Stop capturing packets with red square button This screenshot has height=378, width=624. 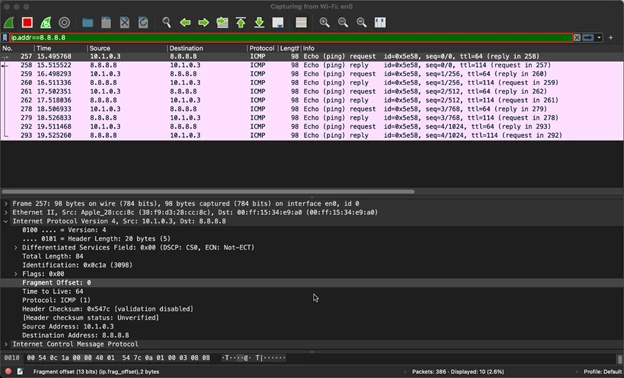(x=27, y=22)
